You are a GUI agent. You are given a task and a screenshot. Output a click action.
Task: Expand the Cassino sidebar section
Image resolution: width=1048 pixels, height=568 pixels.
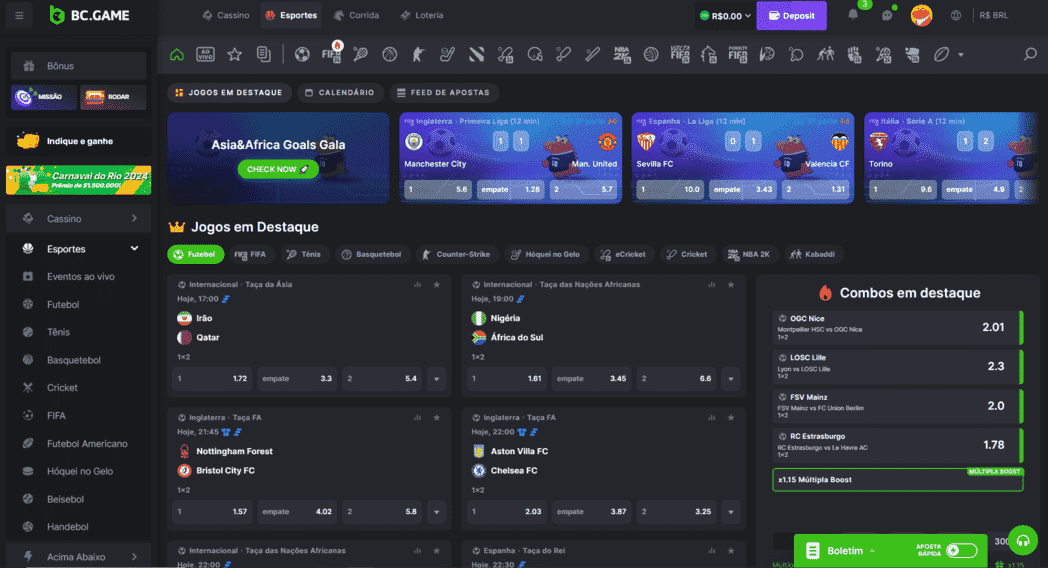79,219
